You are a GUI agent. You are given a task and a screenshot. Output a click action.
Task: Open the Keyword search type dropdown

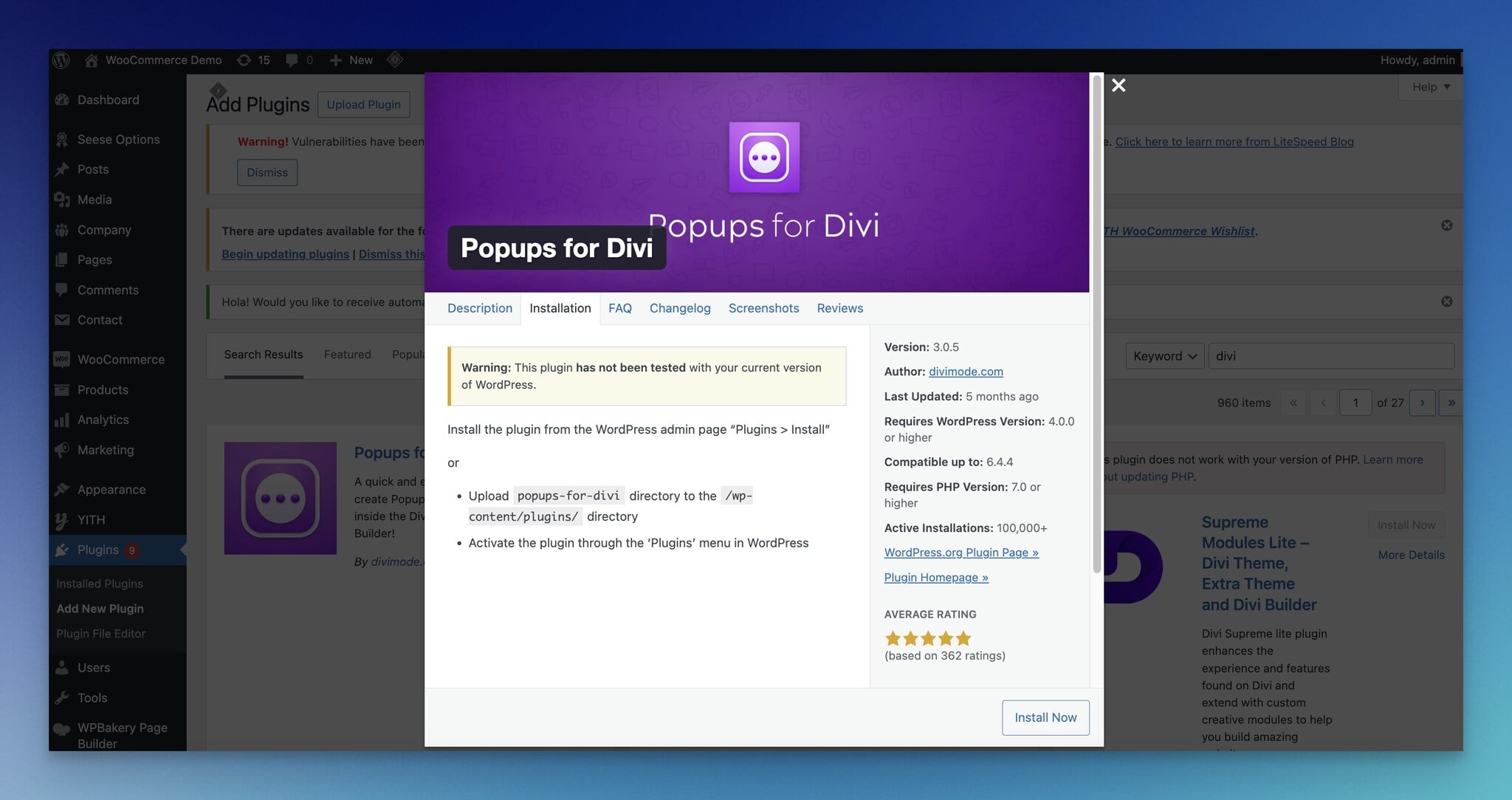coord(1164,356)
